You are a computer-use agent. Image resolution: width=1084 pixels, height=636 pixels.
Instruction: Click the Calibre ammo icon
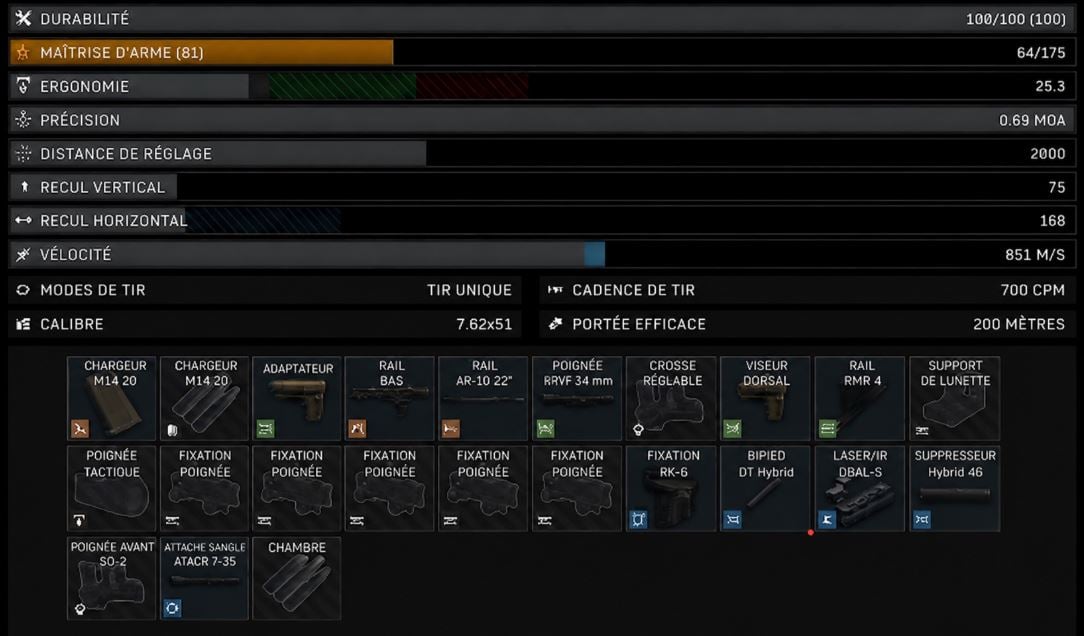(x=24, y=324)
